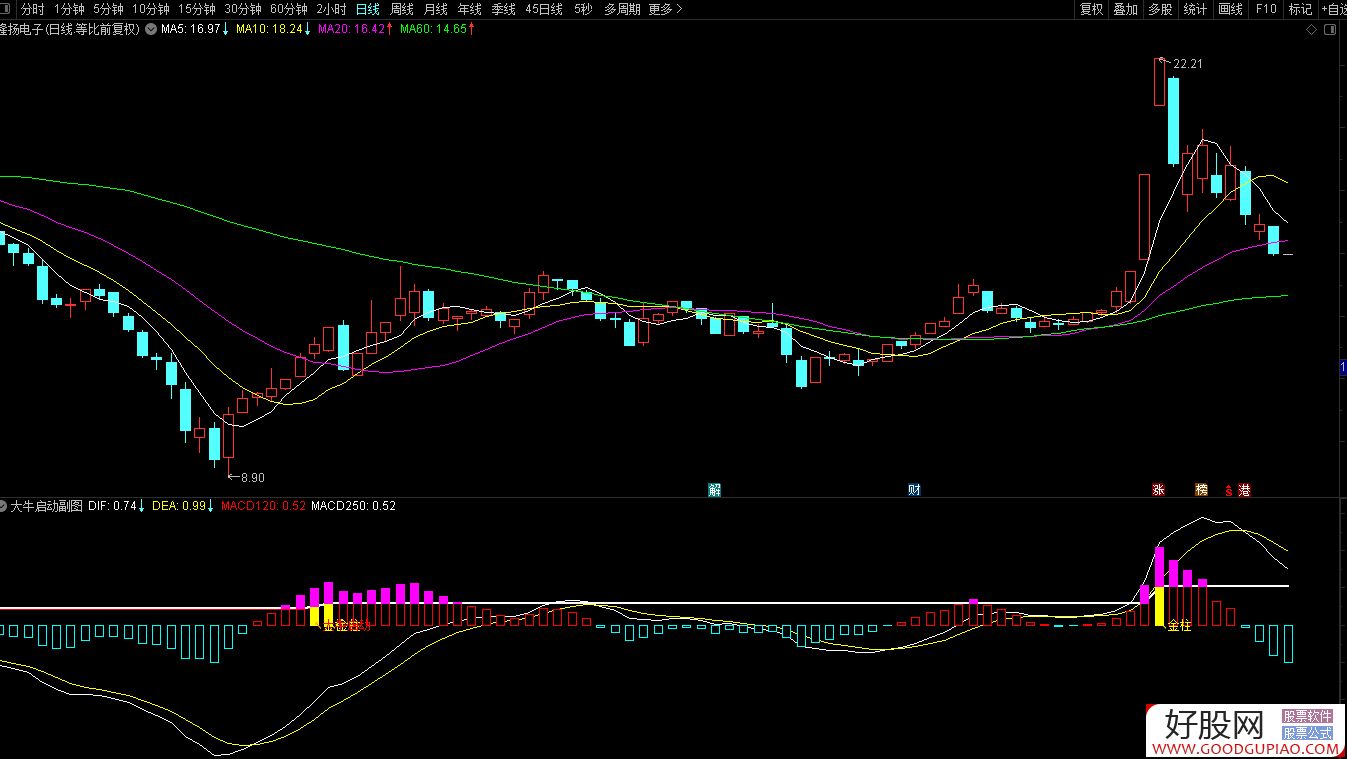Open the F10 company info
The image size is (1347, 759).
point(1266,9)
